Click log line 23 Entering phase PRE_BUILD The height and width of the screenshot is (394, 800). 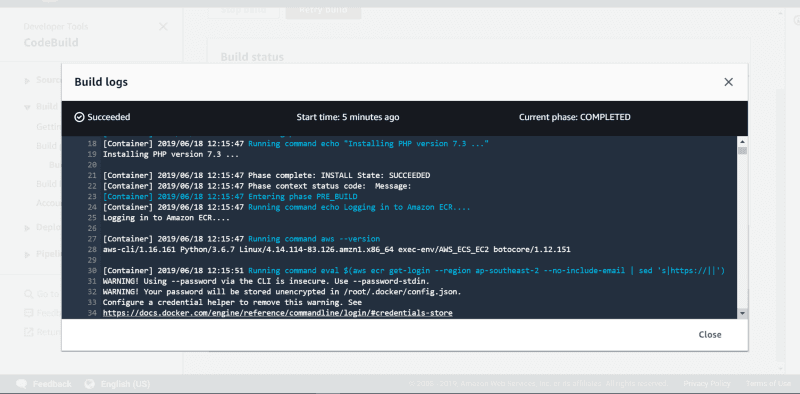230,196
